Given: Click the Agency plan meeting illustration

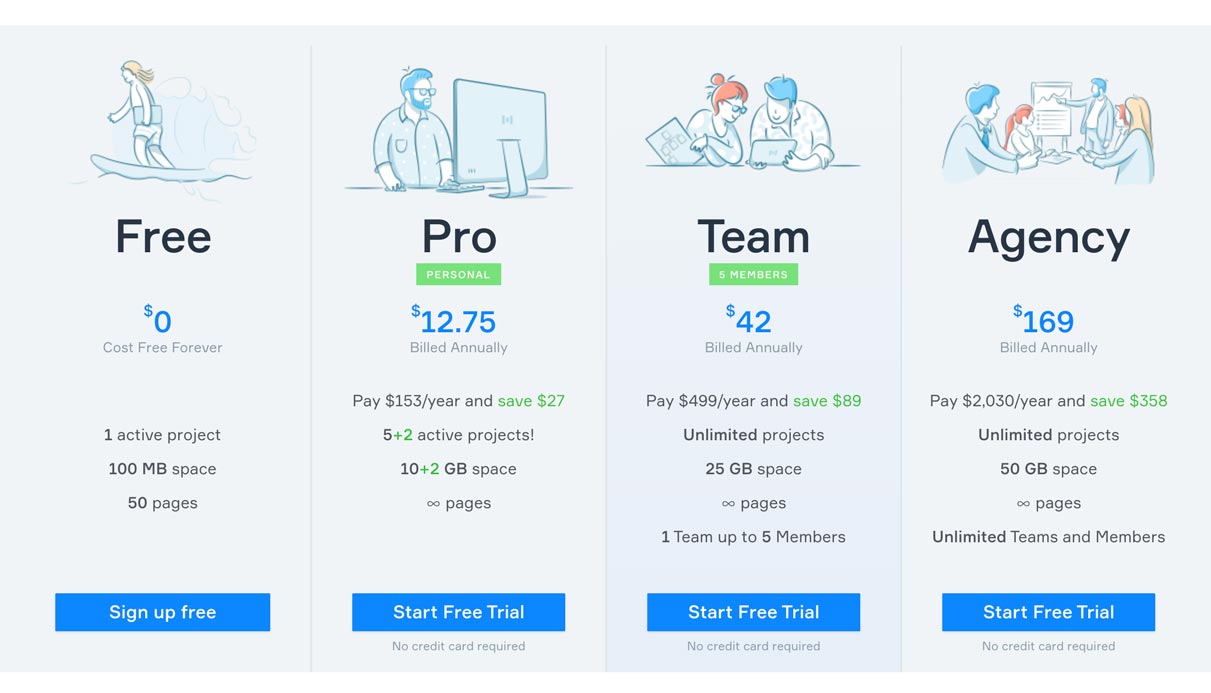Looking at the screenshot, I should [1048, 131].
